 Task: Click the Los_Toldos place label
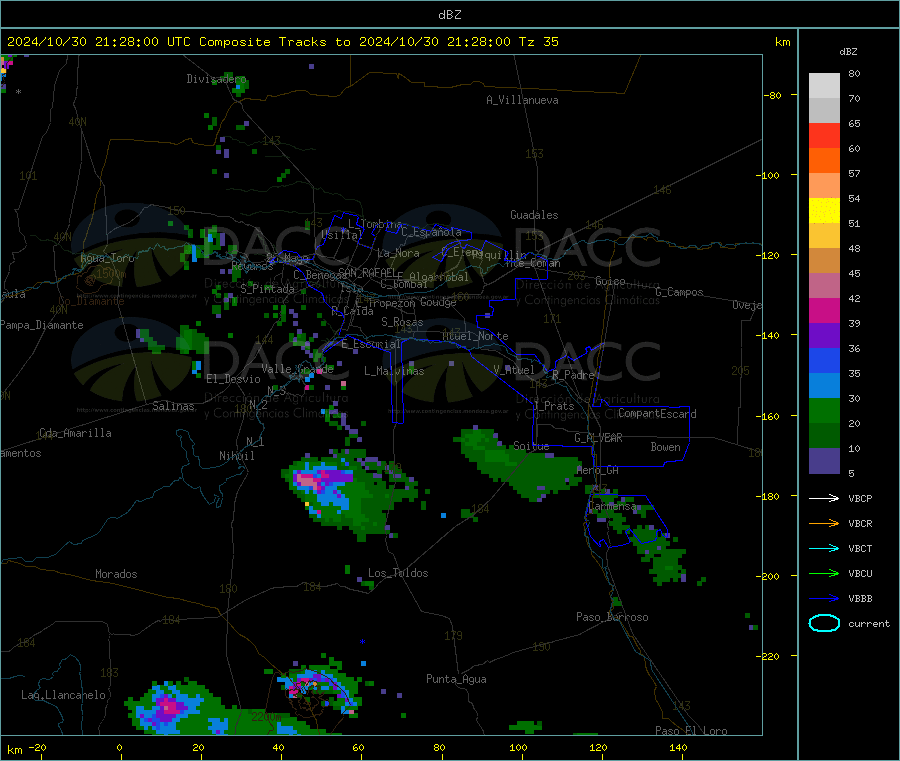pos(398,573)
